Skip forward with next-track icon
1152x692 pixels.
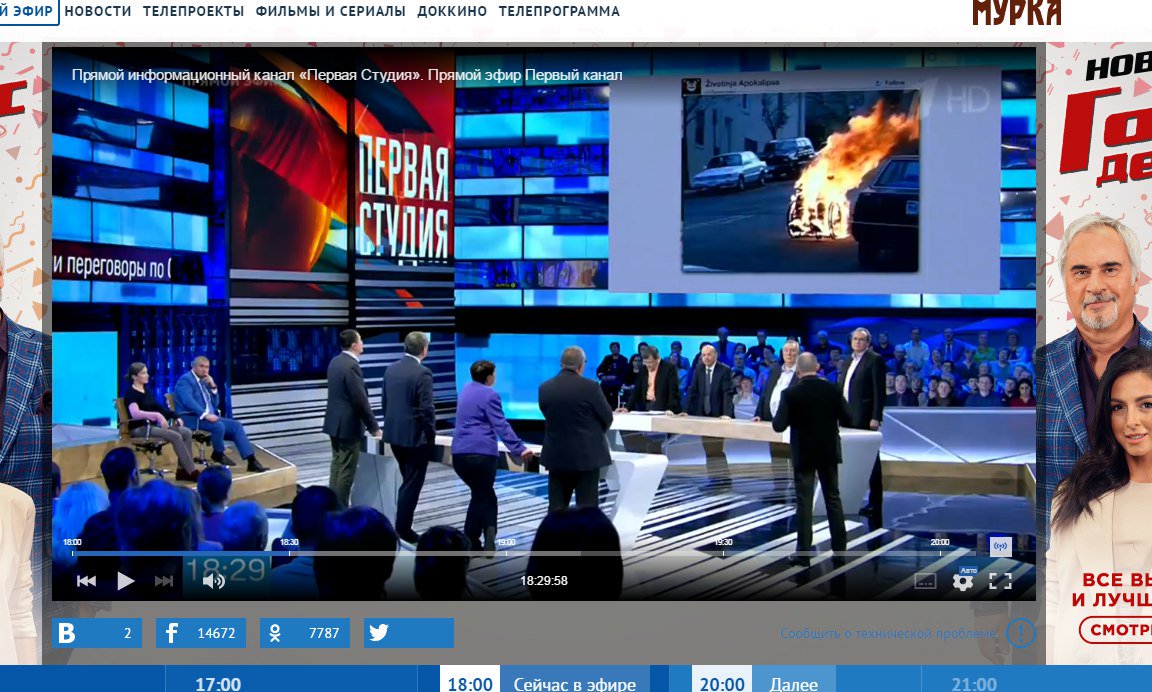click(x=164, y=581)
